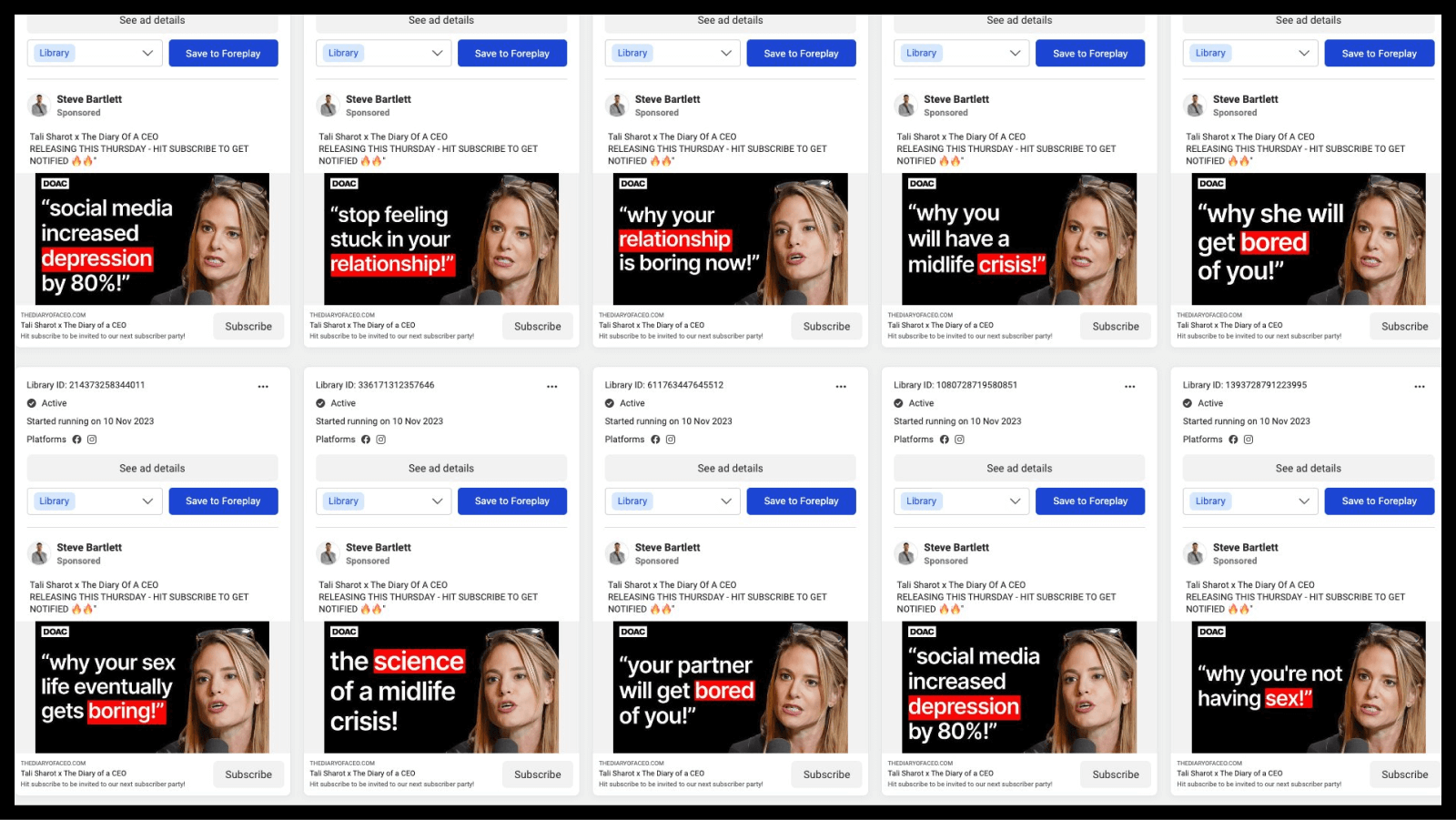The image size is (1456, 820).
Task: Open the options menu for Library ID 1393728791223995
Action: pyautogui.click(x=1419, y=387)
